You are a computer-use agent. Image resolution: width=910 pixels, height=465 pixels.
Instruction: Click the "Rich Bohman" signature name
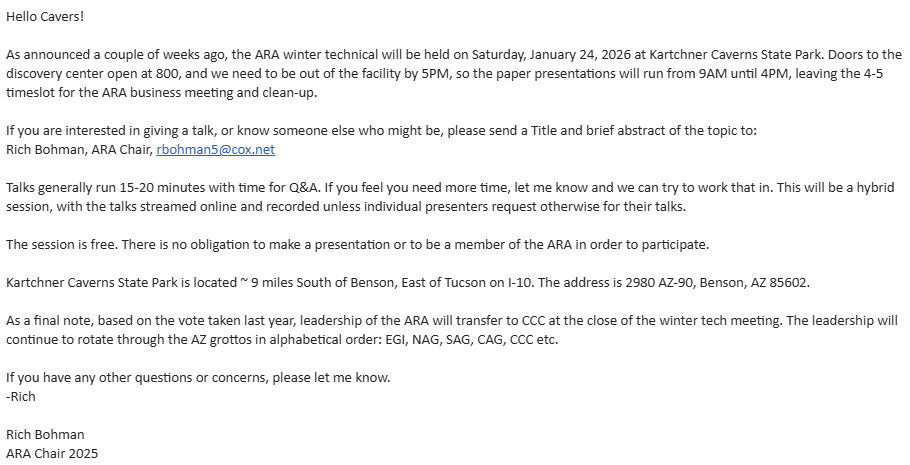coord(45,434)
